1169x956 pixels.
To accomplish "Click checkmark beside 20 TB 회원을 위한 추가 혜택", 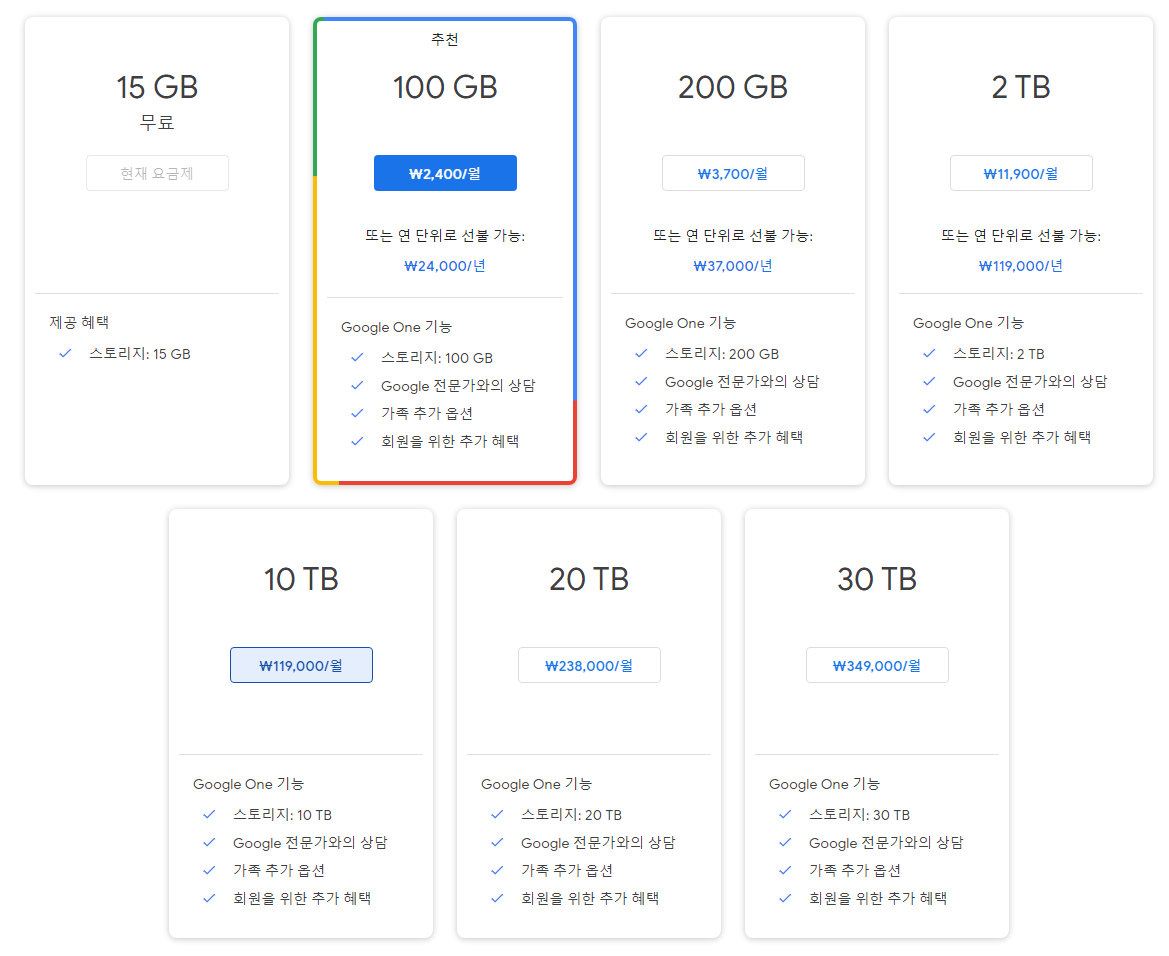I will point(497,899).
